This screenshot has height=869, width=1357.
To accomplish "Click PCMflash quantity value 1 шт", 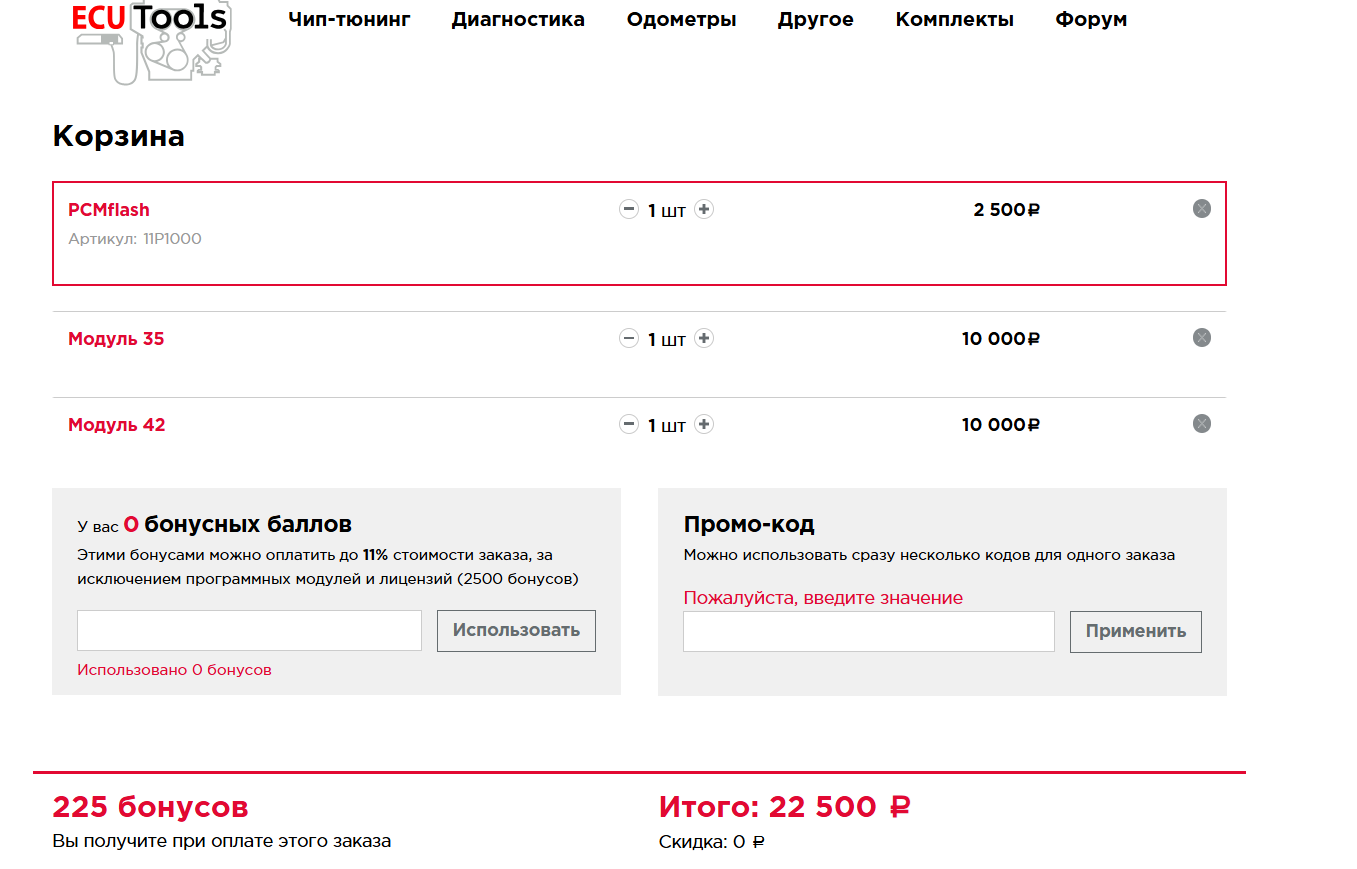I will point(667,210).
